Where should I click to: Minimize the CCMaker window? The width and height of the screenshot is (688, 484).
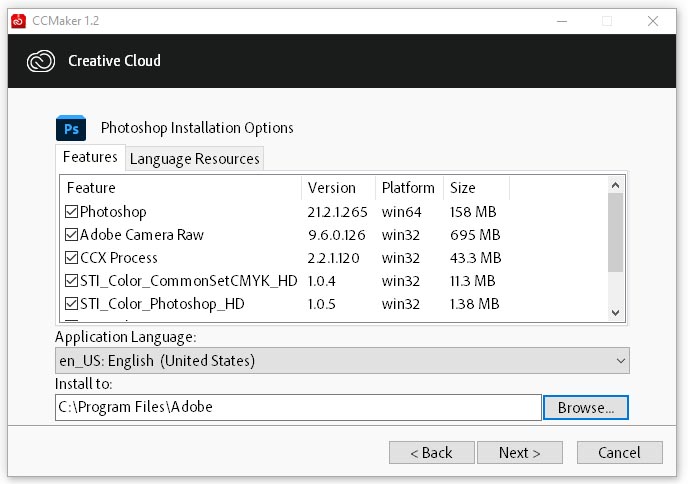pyautogui.click(x=562, y=21)
